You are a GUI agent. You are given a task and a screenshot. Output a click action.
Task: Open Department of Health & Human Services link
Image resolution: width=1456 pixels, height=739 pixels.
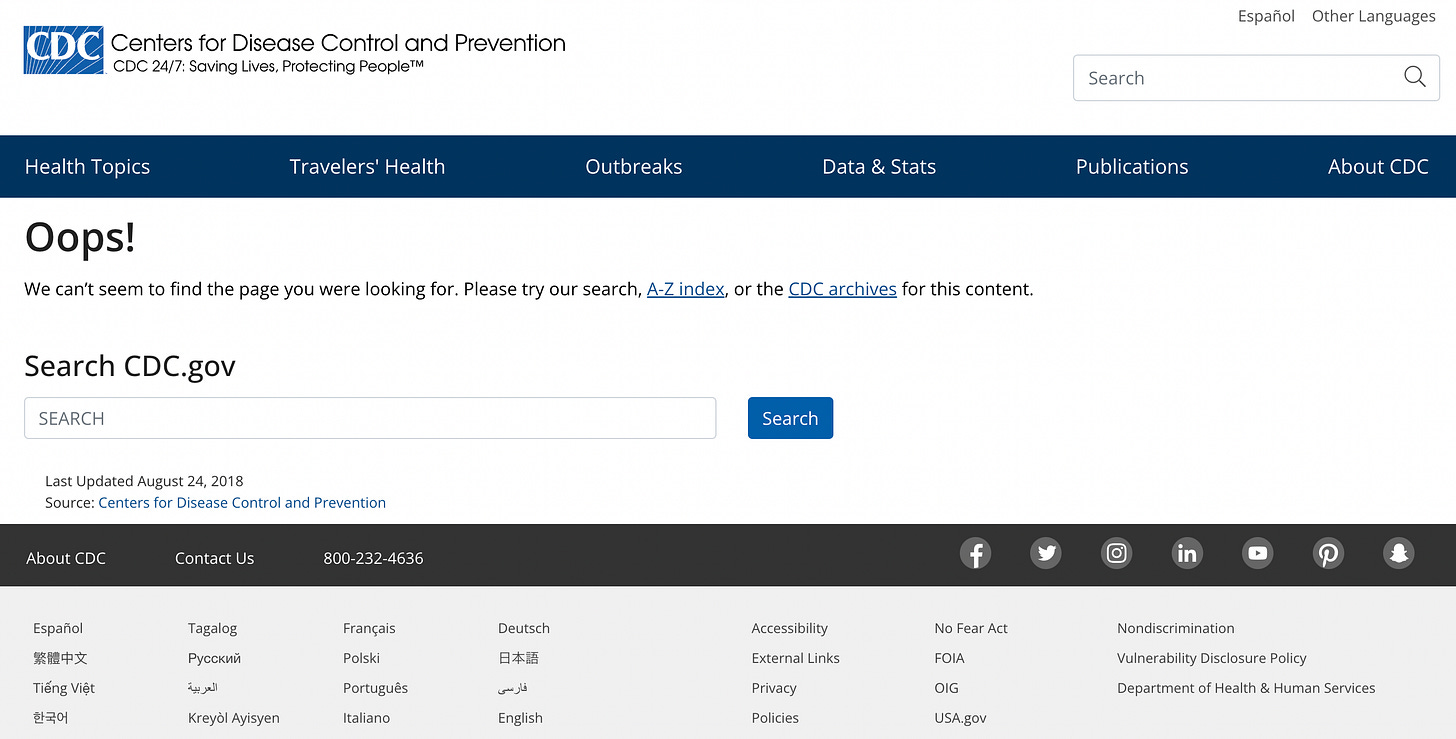coord(1246,688)
